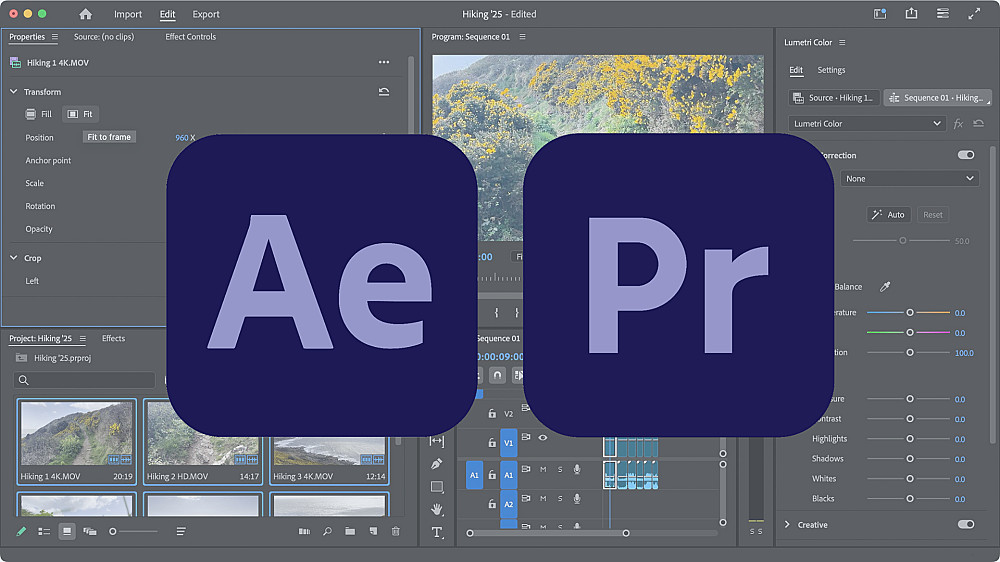
Task: Open the Project panel hamburger menu
Action: coord(83,339)
